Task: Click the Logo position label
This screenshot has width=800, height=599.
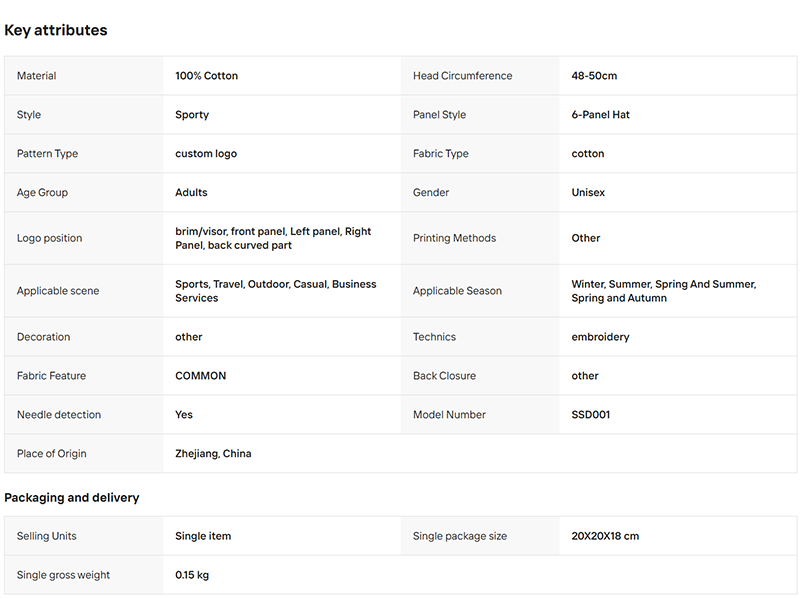Action: pos(49,238)
